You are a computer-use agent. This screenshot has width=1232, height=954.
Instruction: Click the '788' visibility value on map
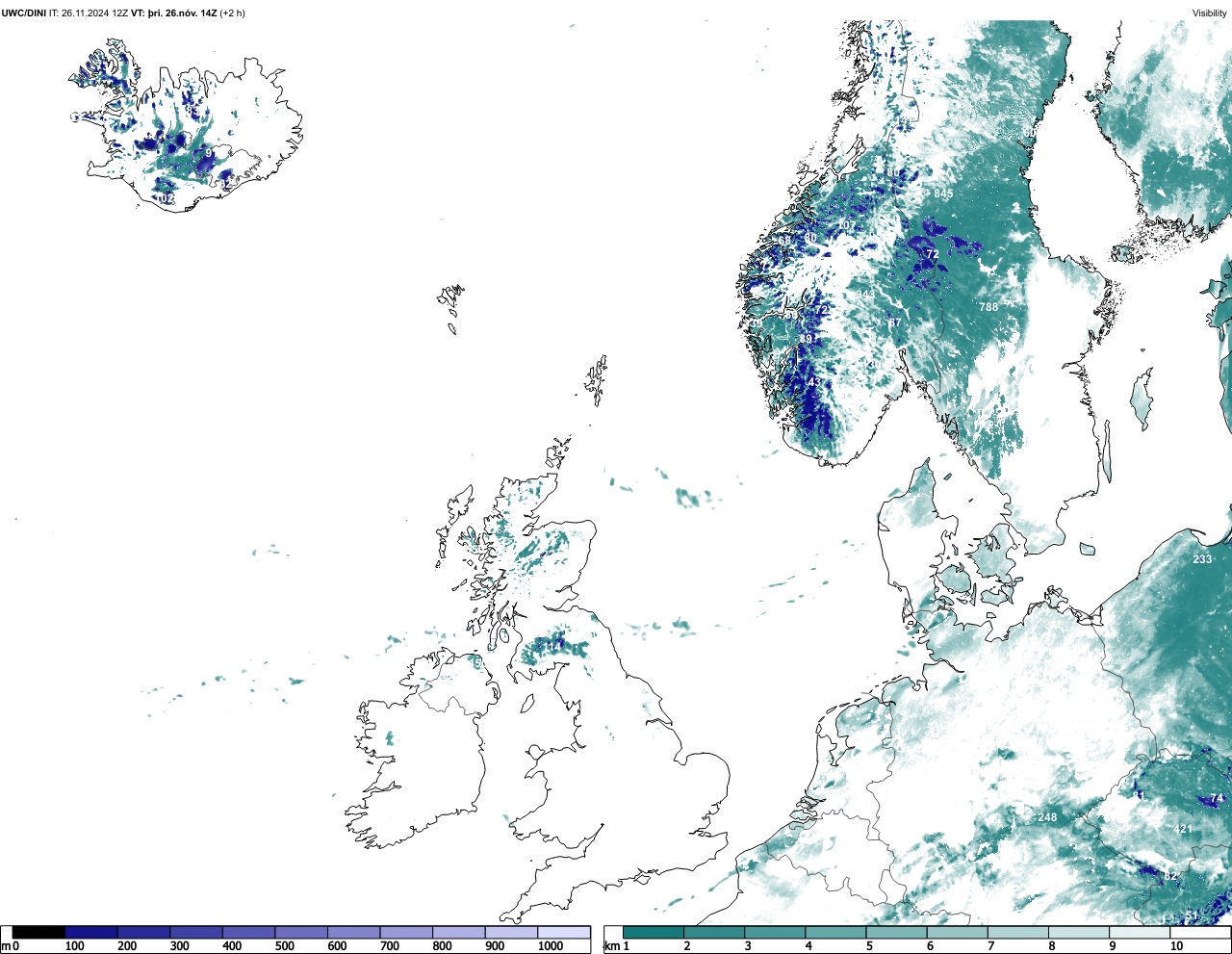[988, 307]
